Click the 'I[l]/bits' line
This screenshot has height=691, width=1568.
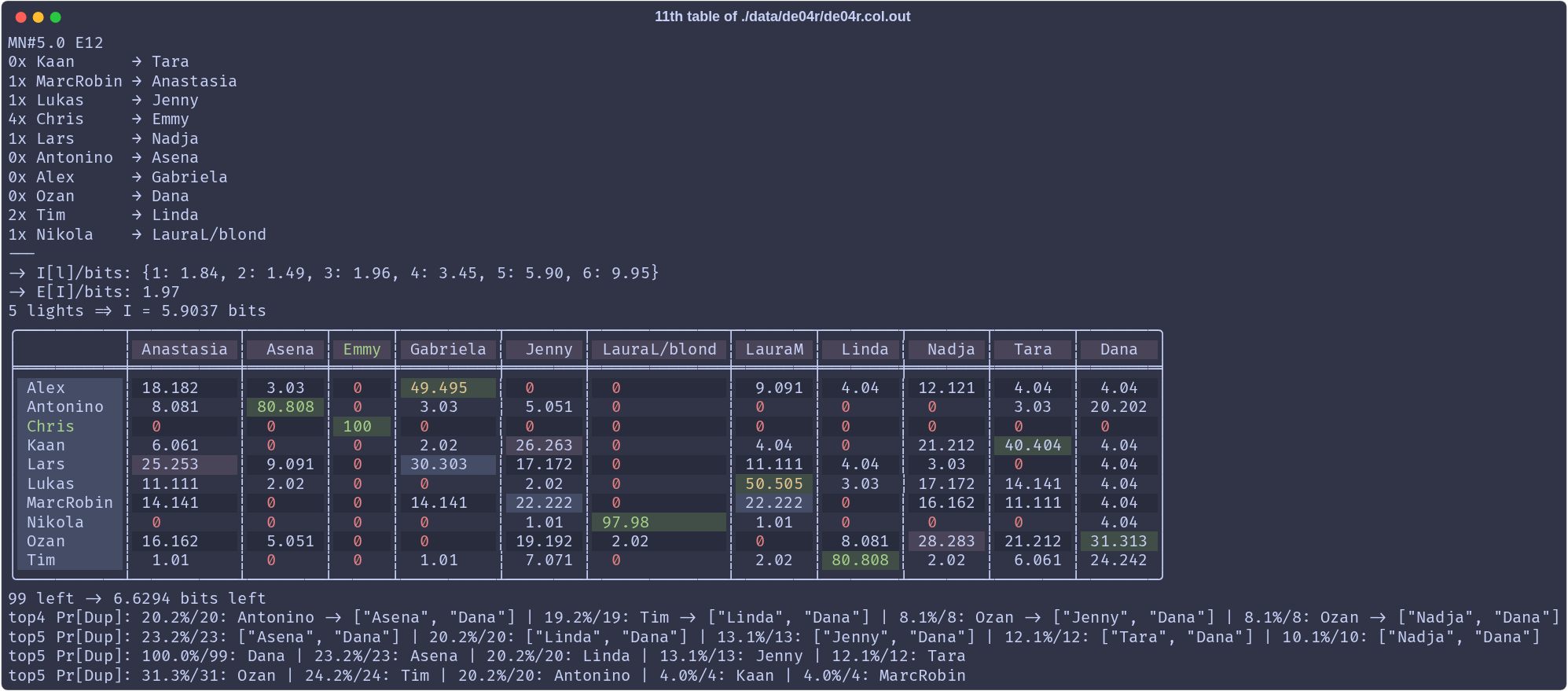[334, 273]
